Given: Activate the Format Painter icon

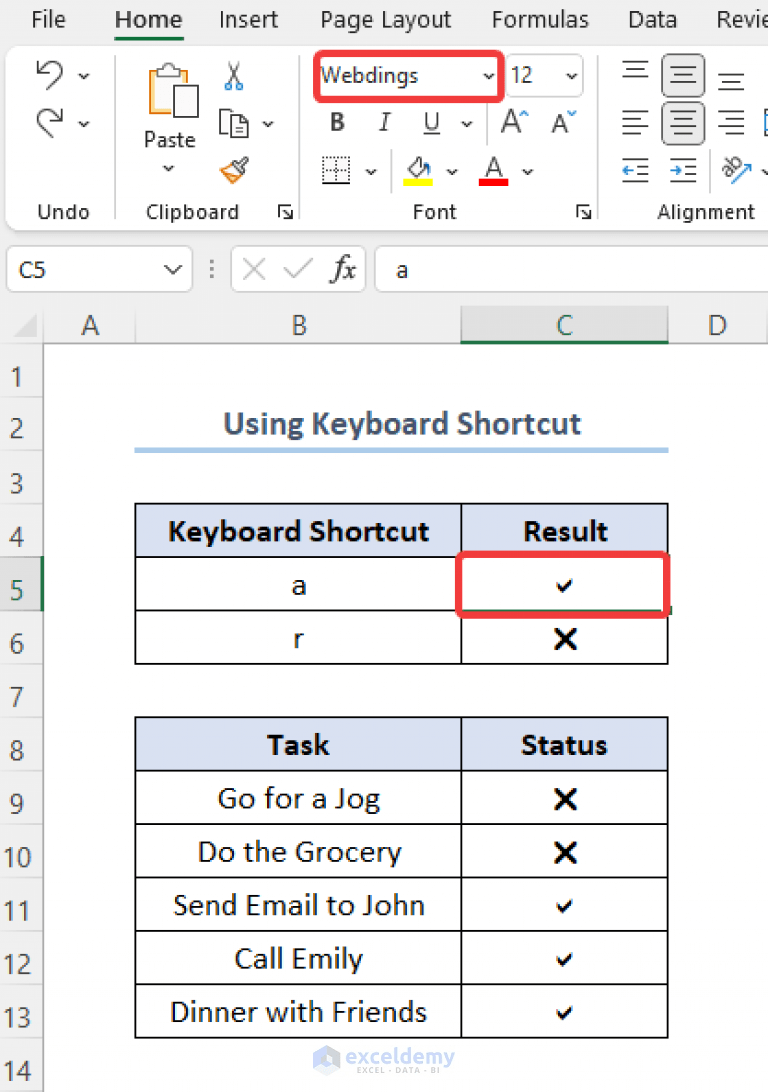Looking at the screenshot, I should point(231,170).
